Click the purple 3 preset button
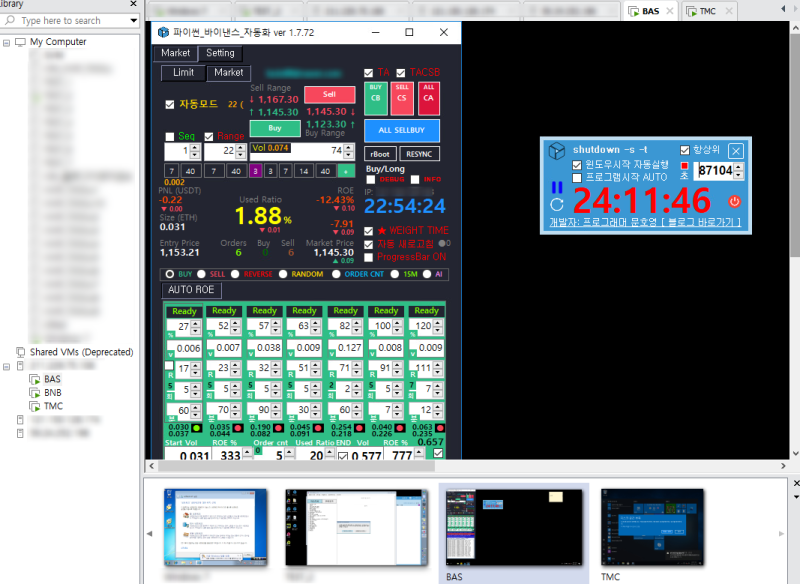 (x=256, y=171)
